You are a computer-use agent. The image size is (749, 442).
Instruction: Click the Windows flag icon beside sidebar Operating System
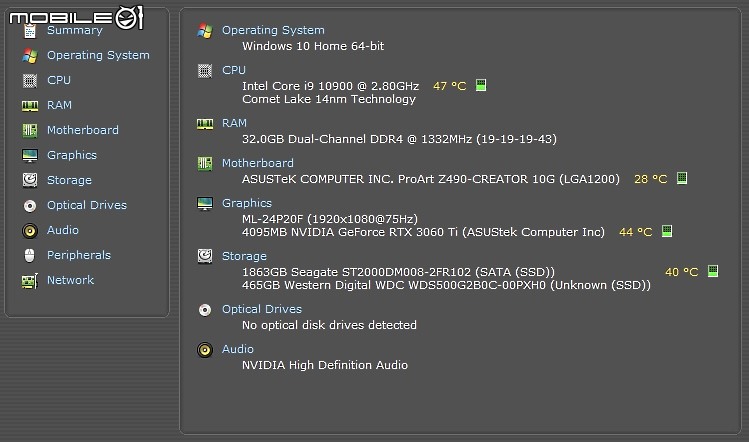coord(30,55)
